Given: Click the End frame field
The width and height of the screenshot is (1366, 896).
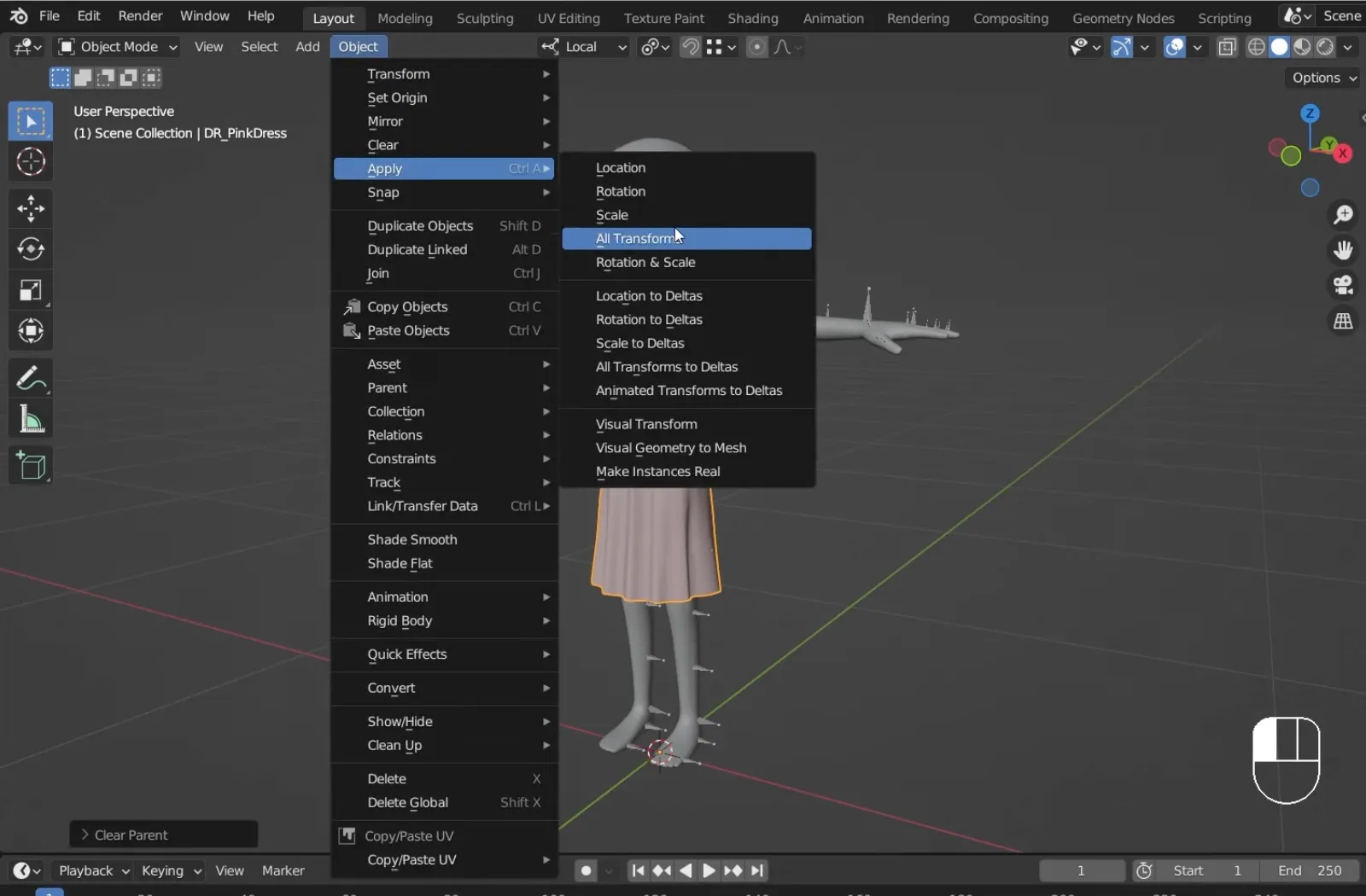Looking at the screenshot, I should pos(1310,870).
